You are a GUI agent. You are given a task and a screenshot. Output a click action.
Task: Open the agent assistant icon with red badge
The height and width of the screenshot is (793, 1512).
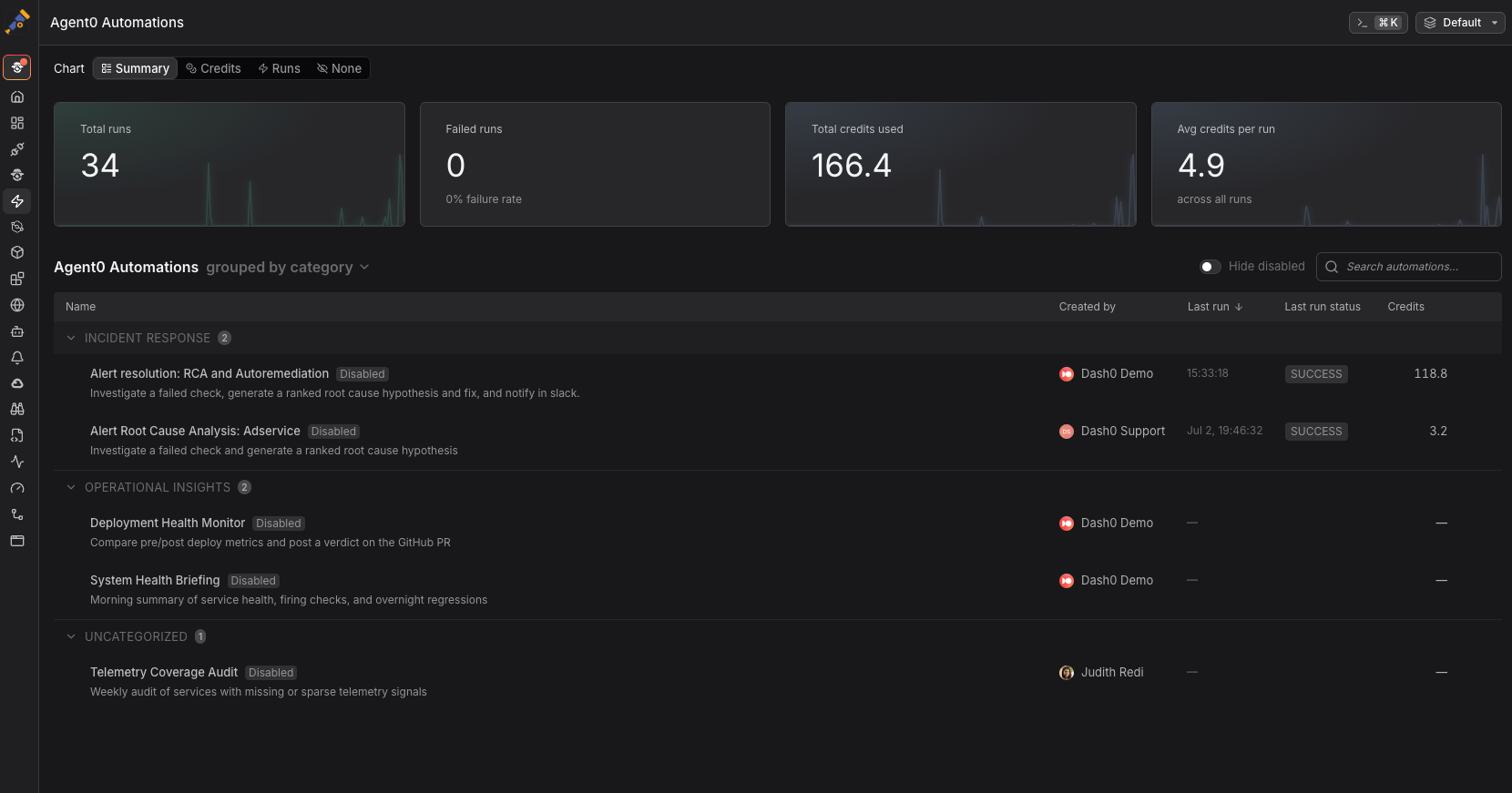(17, 67)
